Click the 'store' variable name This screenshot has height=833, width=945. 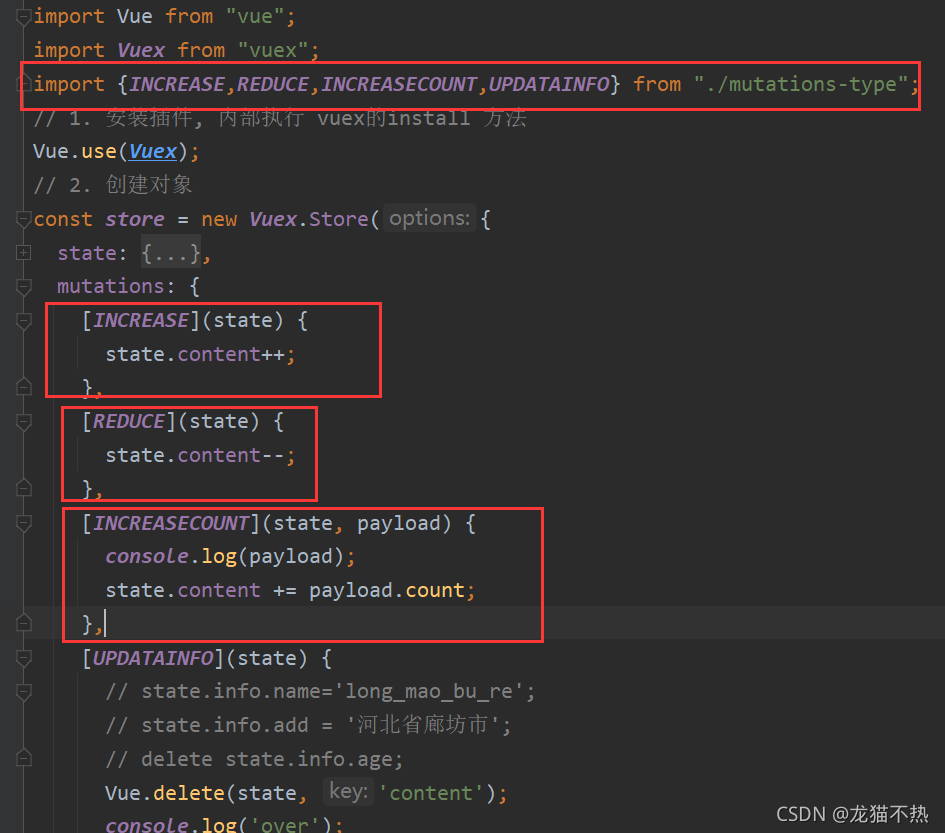tap(134, 219)
